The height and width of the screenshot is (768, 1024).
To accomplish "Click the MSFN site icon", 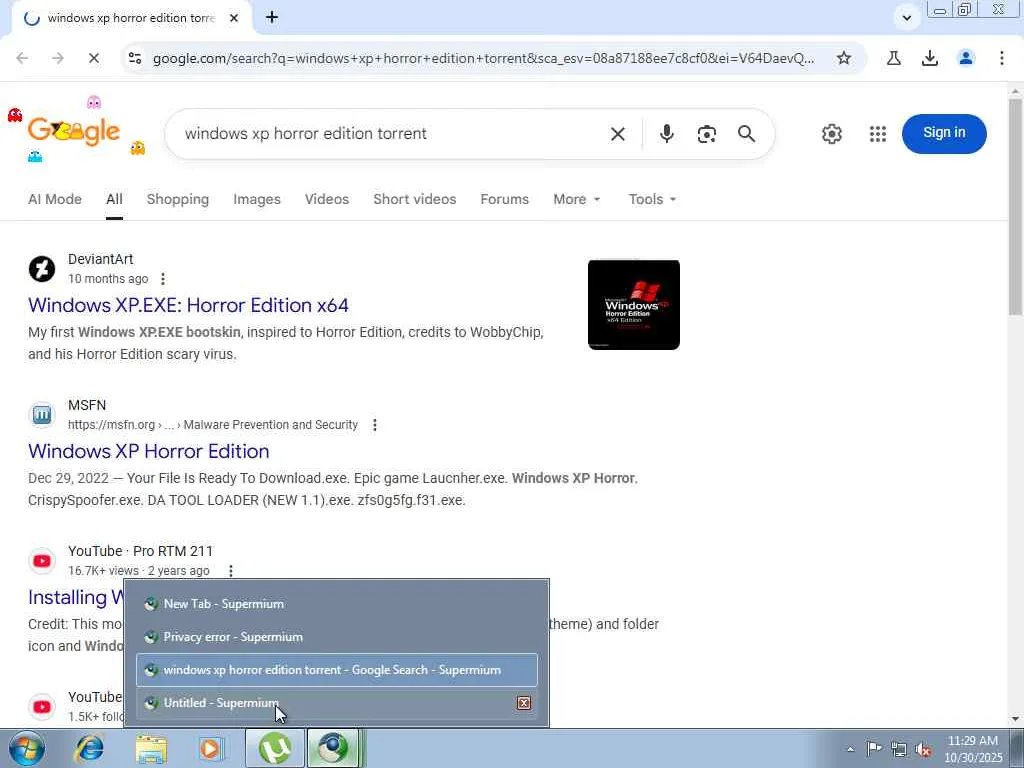I will (42, 415).
